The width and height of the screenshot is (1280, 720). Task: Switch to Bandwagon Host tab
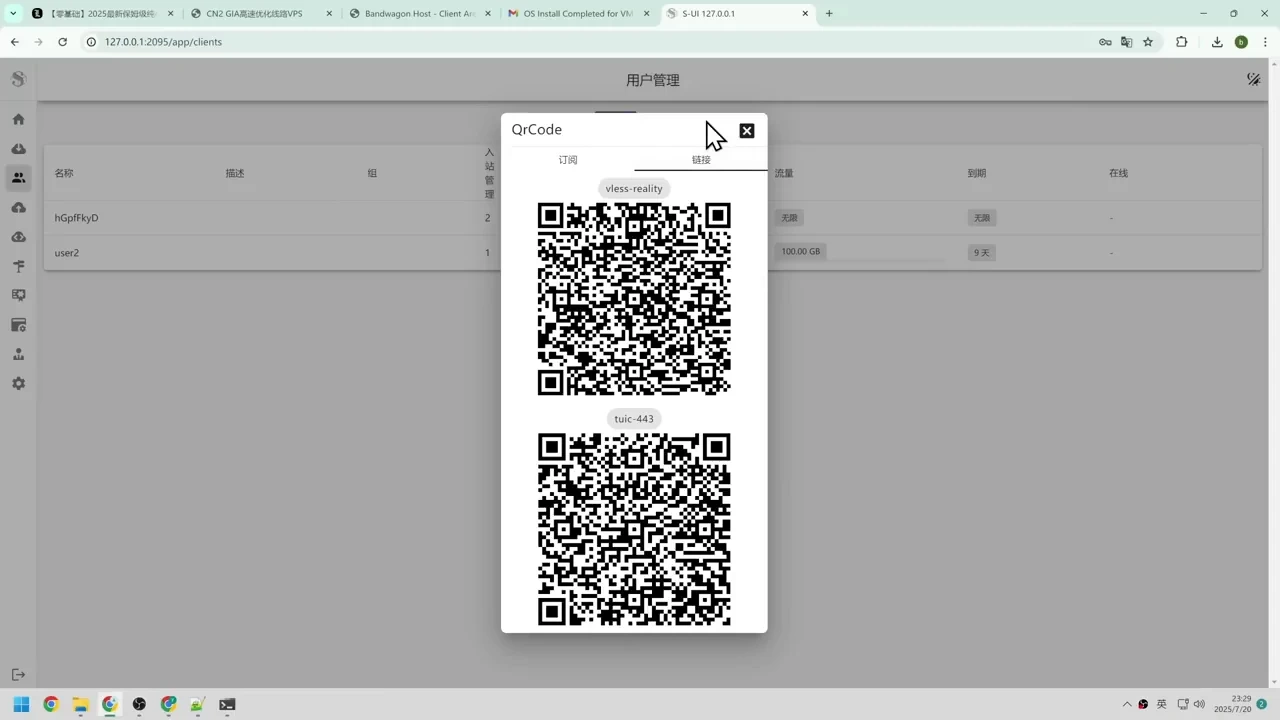click(x=422, y=14)
